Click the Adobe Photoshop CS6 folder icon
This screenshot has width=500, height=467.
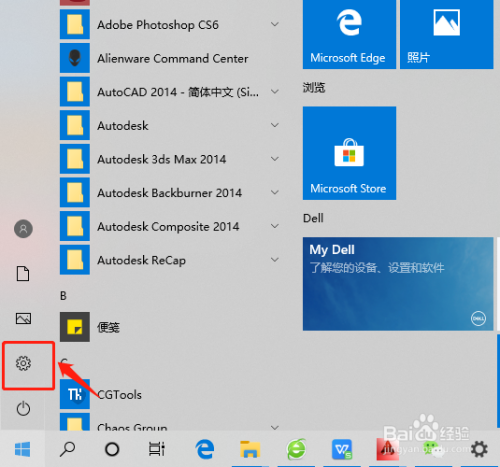click(x=75, y=24)
